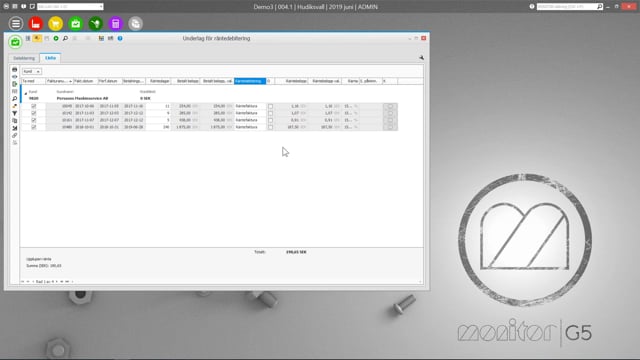Click the green Sales icon left of window toolbar
Viewport: 640px width, 360px height.
[x=15, y=42]
